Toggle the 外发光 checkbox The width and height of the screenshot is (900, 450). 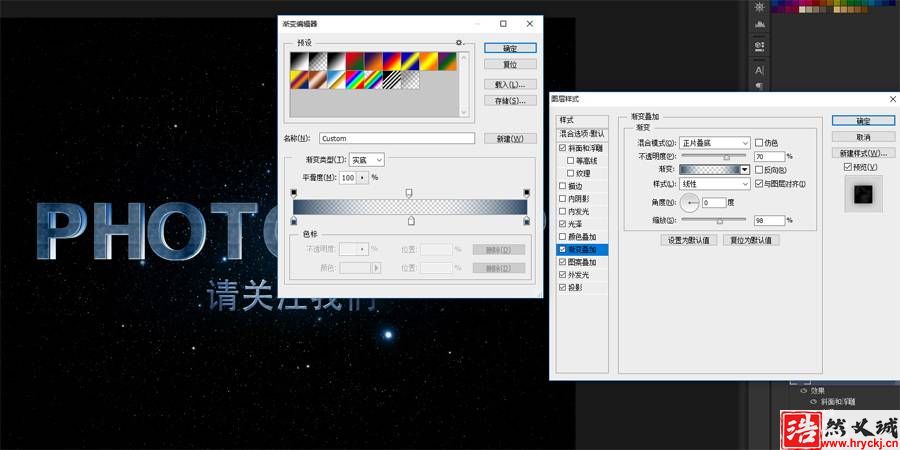(x=561, y=275)
